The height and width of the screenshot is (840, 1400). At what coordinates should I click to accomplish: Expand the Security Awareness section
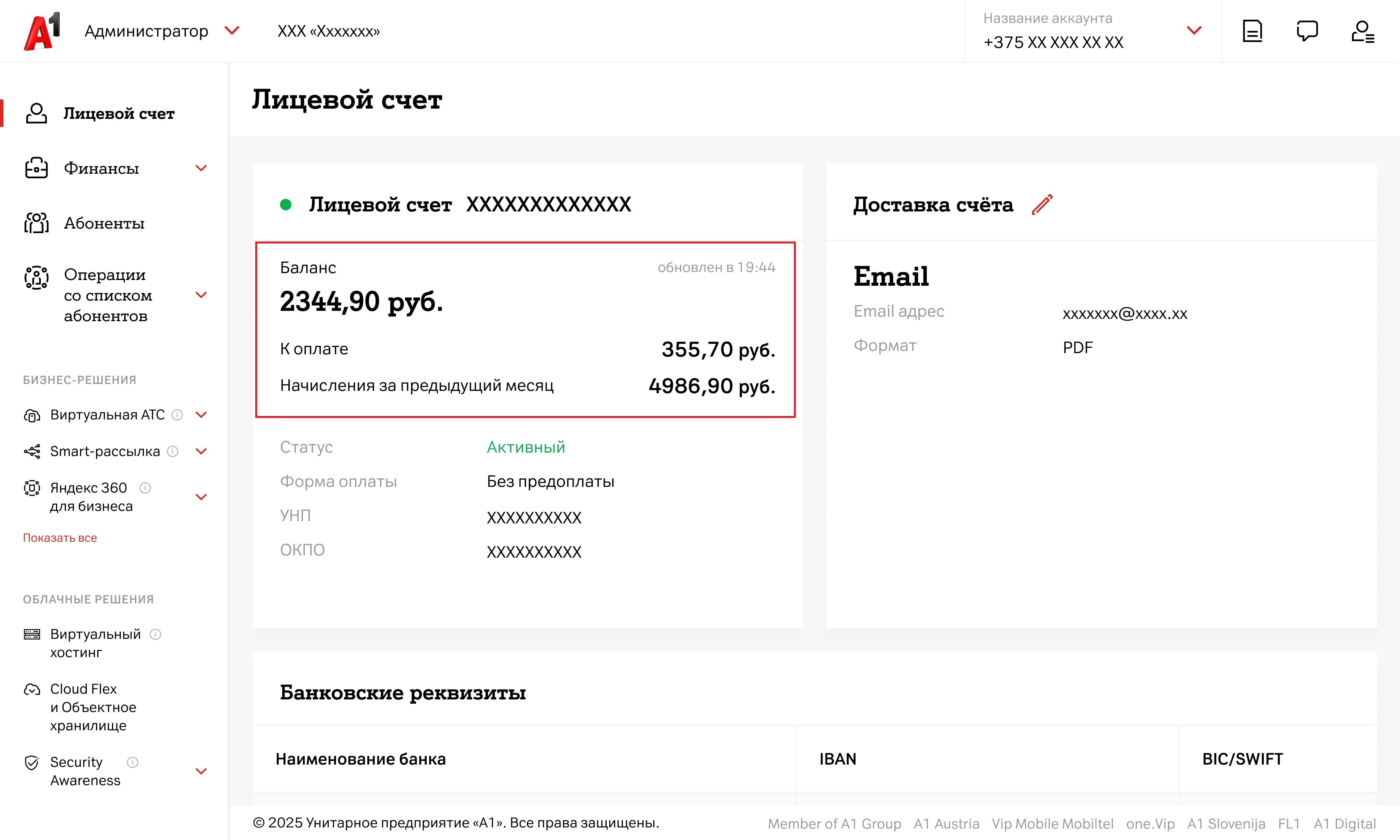click(x=201, y=771)
